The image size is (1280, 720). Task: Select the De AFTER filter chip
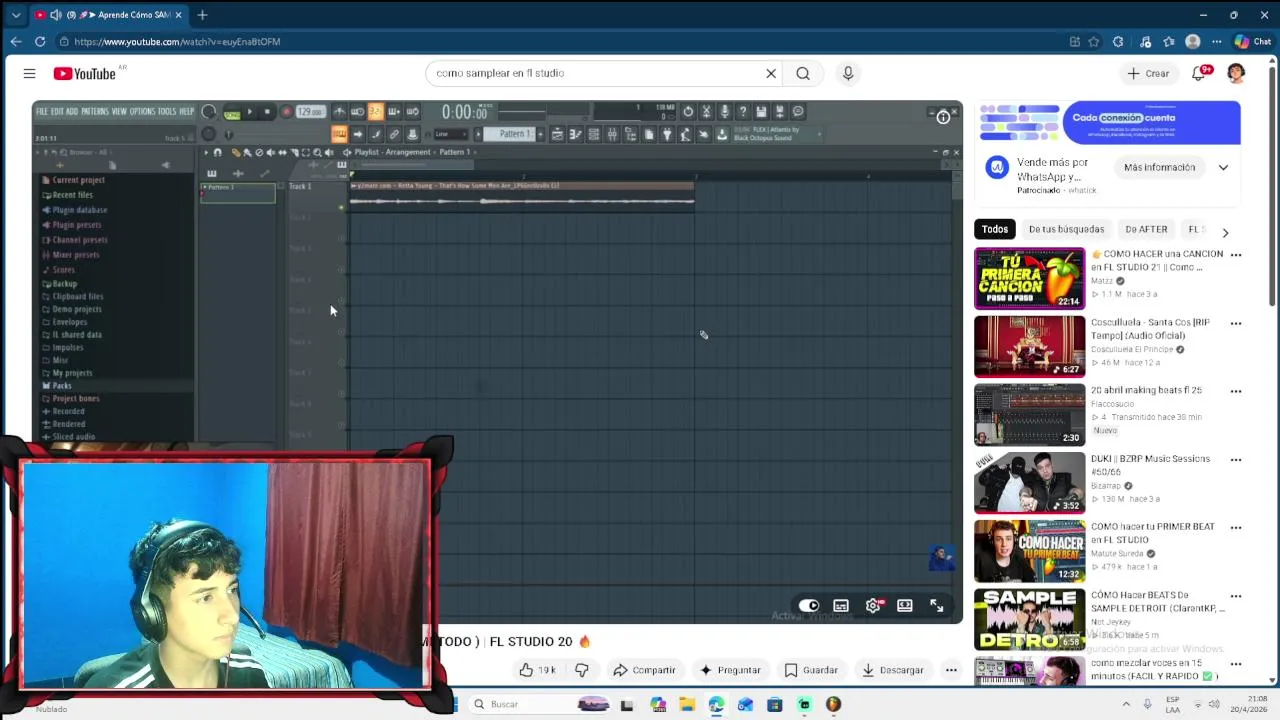pyautogui.click(x=1146, y=229)
